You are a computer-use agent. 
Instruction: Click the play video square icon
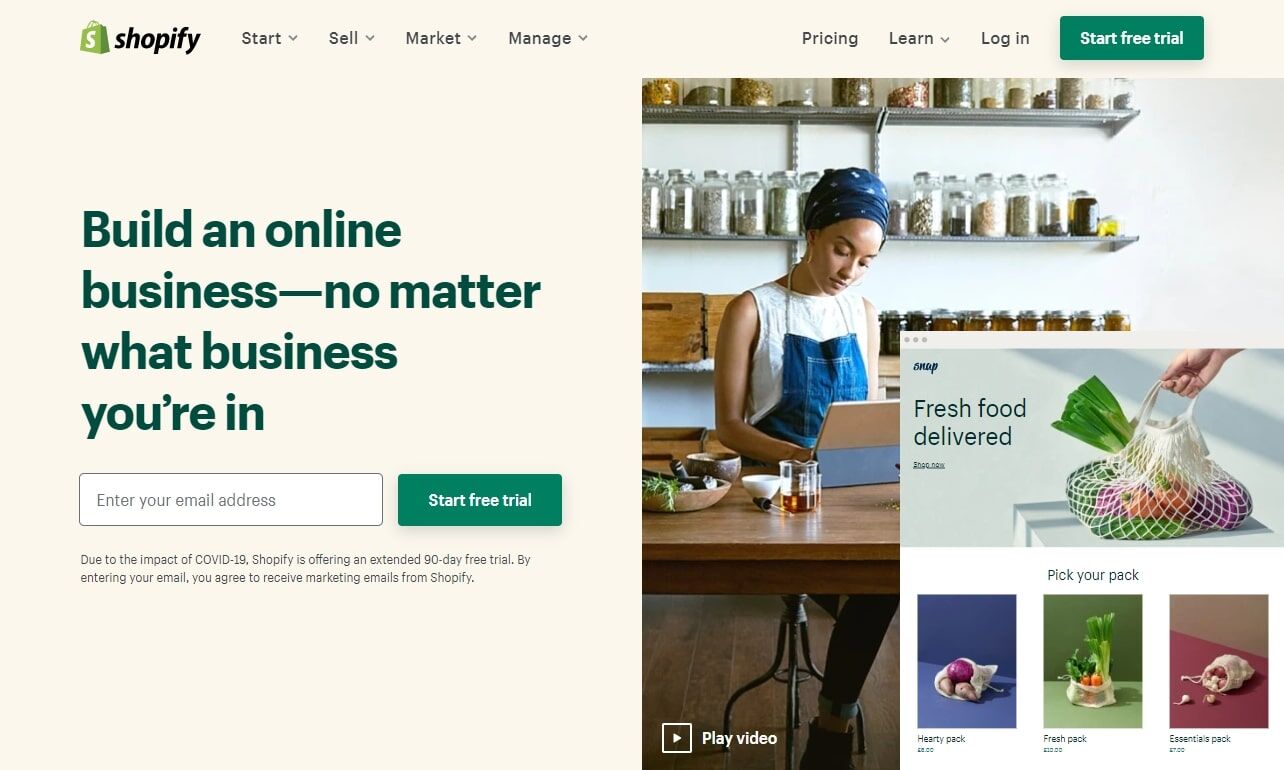point(677,738)
